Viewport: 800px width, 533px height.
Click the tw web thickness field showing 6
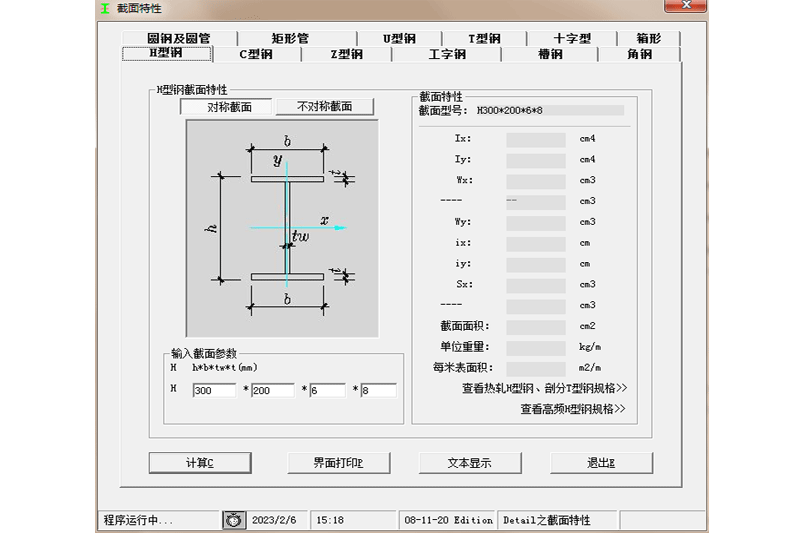click(x=327, y=391)
